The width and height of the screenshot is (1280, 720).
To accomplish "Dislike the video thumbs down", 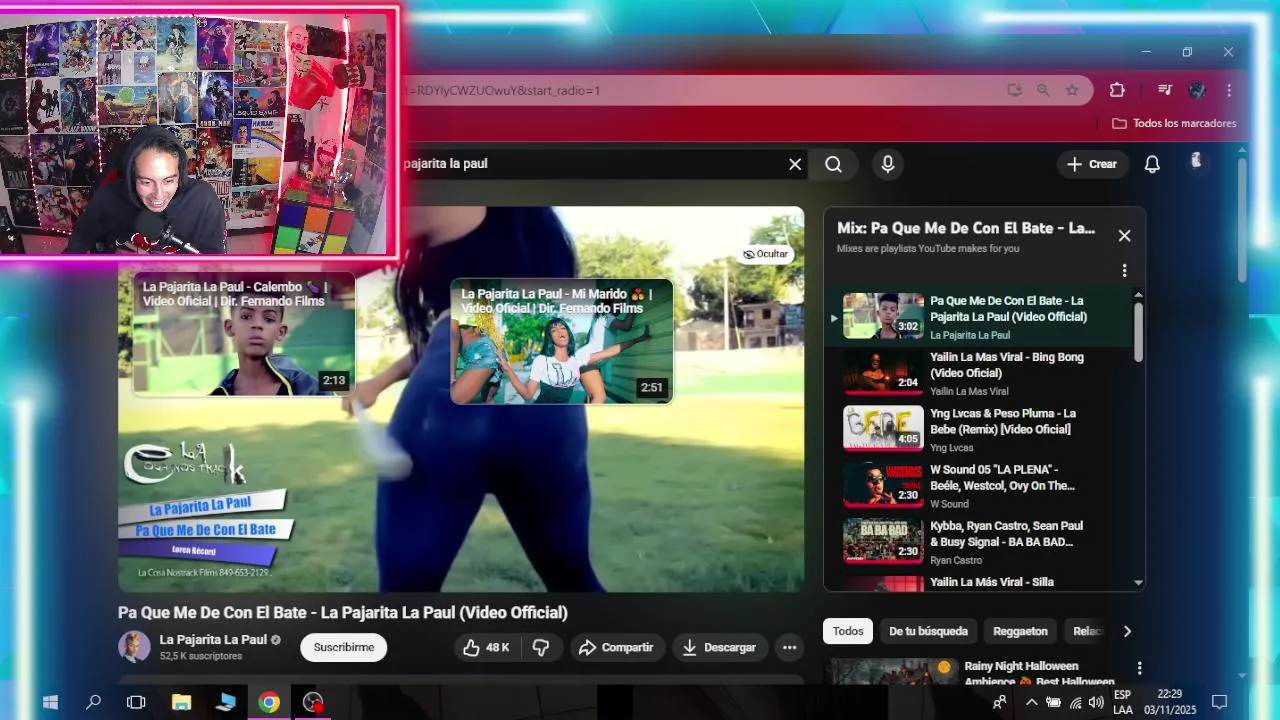I will 541,647.
